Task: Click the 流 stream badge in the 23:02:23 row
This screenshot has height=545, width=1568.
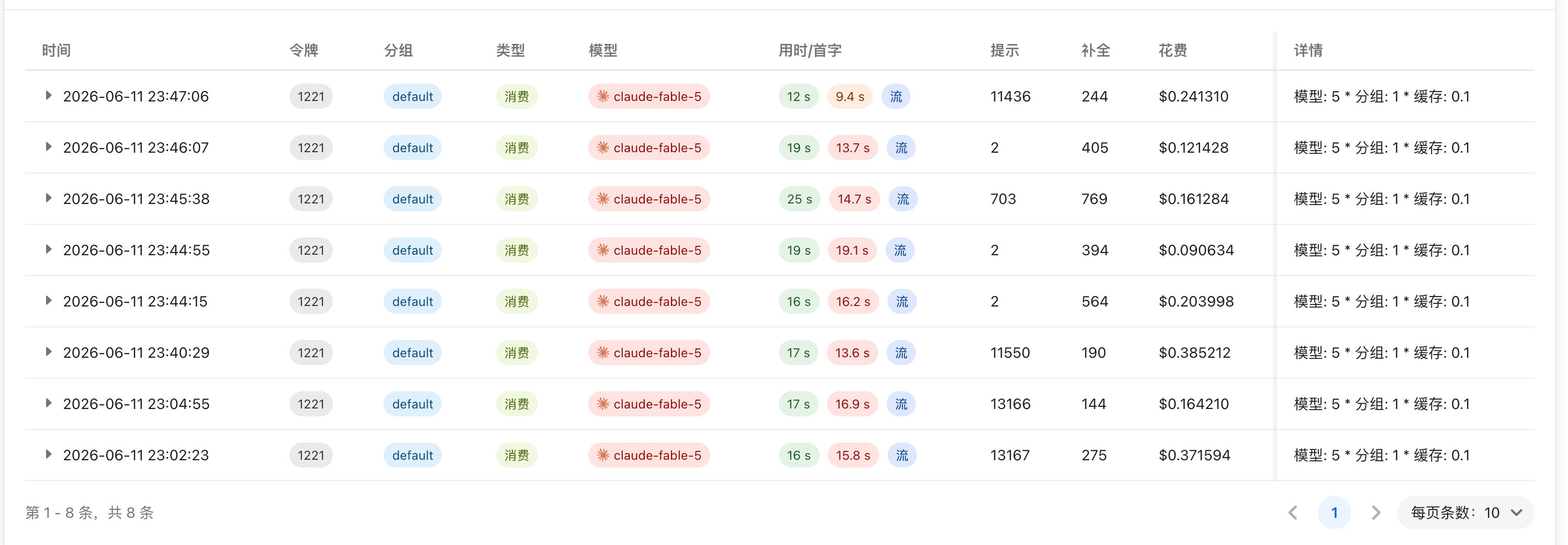Action: pyautogui.click(x=901, y=455)
